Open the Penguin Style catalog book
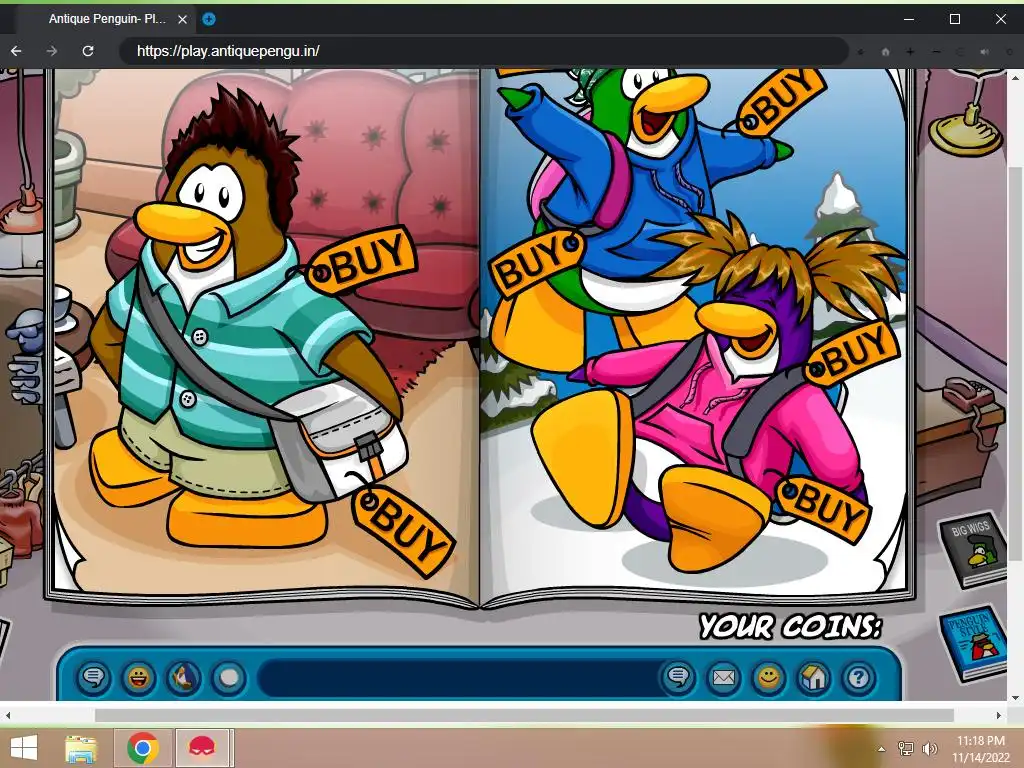 [974, 643]
